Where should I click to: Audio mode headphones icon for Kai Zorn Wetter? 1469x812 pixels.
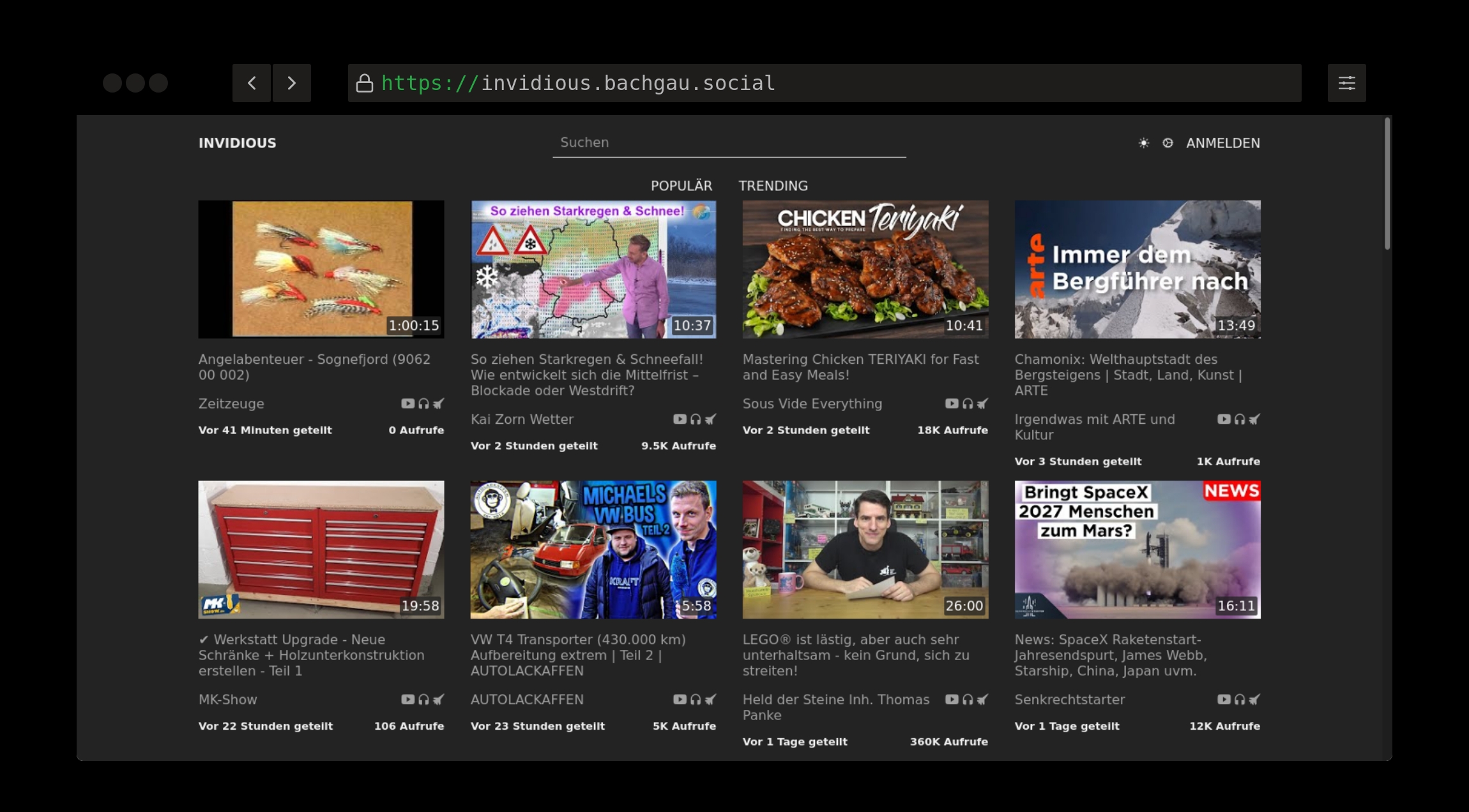pyautogui.click(x=696, y=419)
